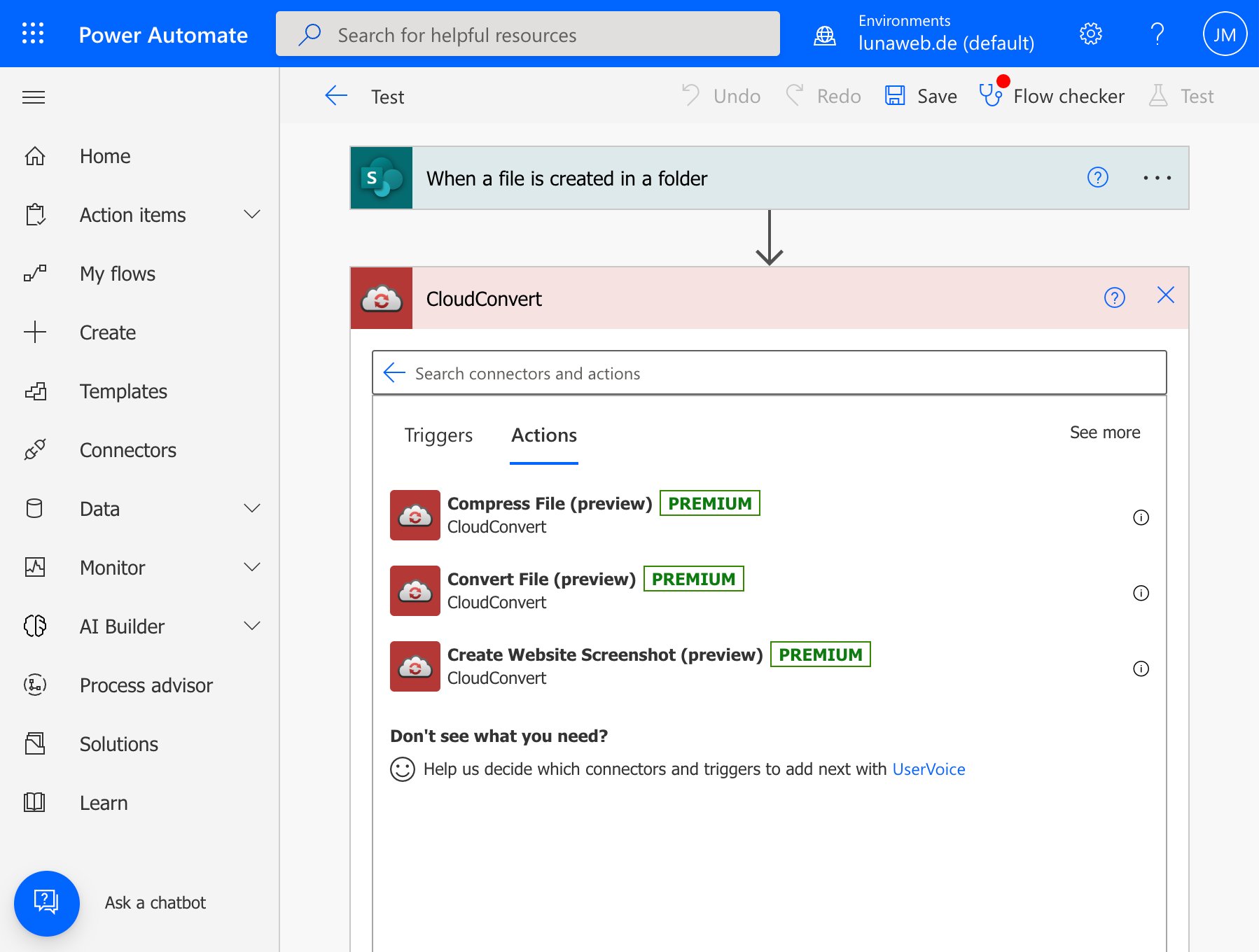Expand the AI Builder section
Screen dimensions: 1259x952
point(252,626)
